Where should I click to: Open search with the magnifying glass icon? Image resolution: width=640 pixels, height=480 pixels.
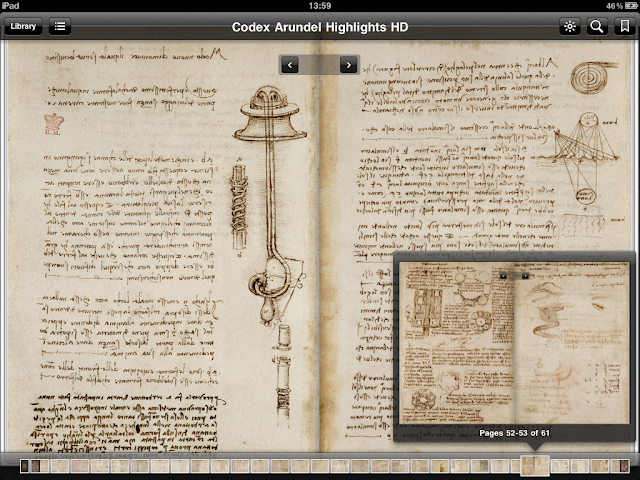tap(597, 27)
